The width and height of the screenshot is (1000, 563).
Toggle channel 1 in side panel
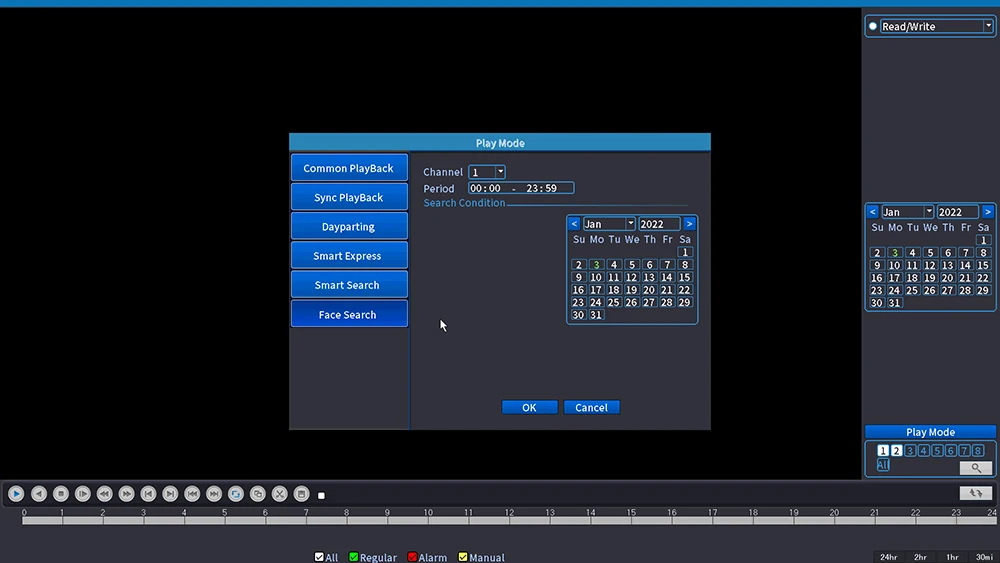[x=883, y=451]
